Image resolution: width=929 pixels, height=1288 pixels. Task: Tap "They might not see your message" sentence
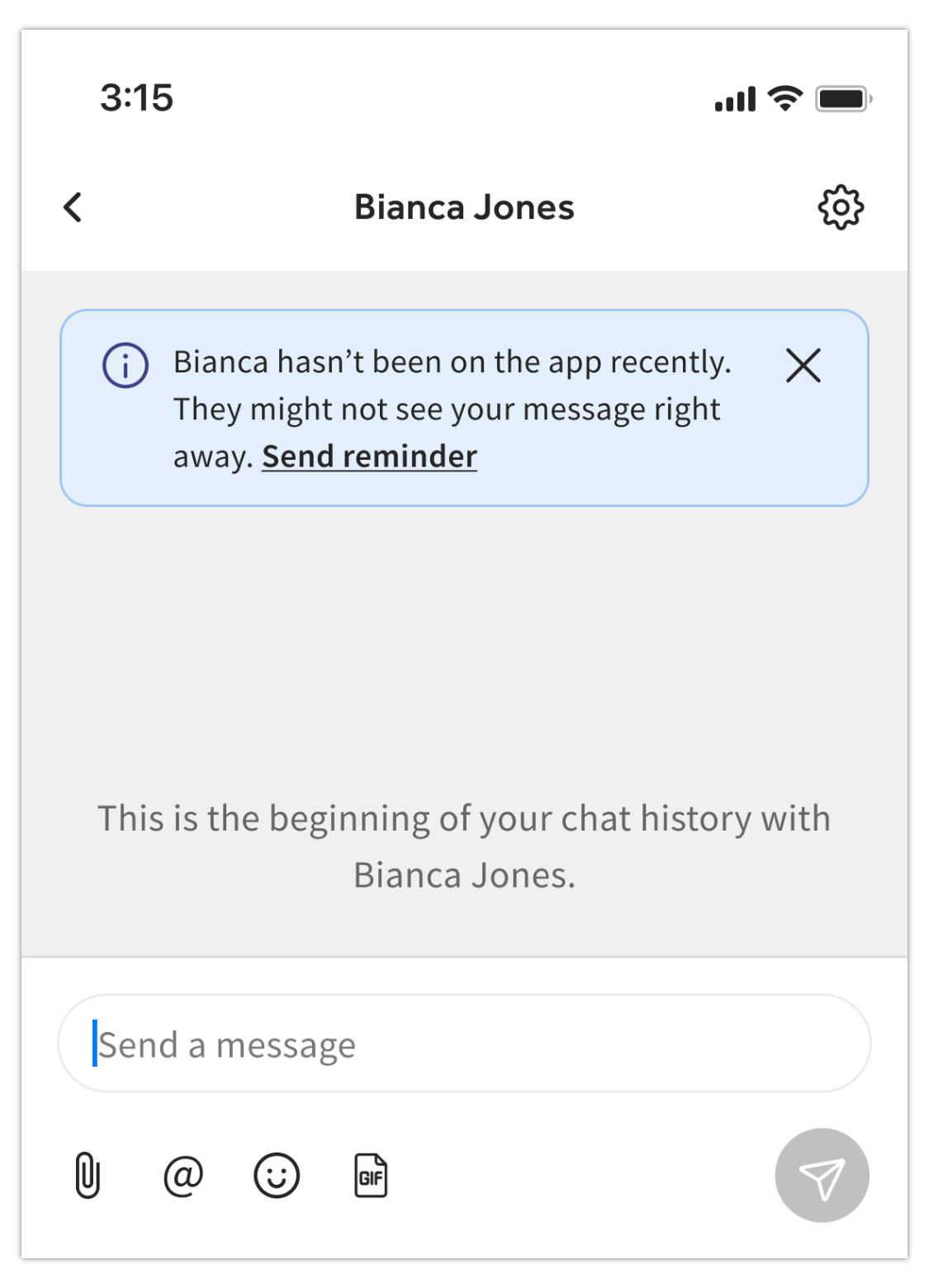[447, 410]
